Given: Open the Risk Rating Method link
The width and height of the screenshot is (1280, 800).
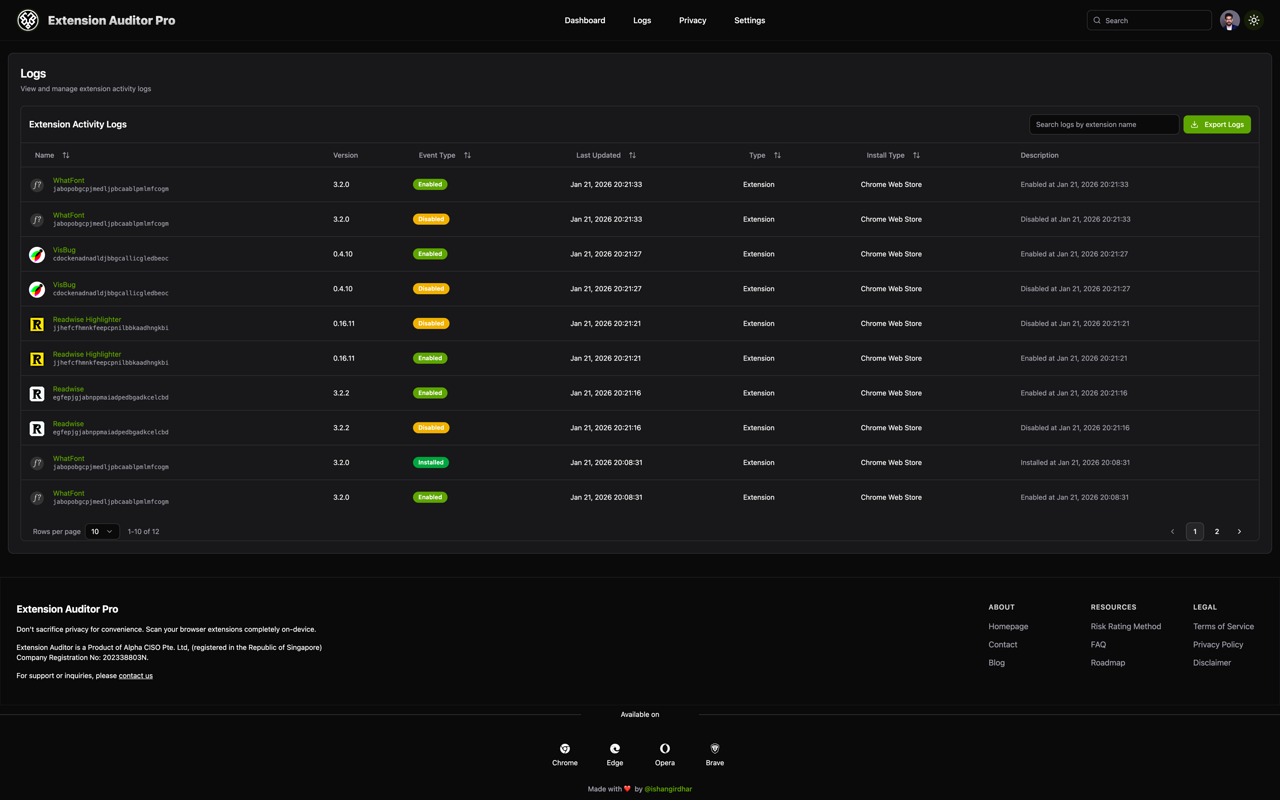Looking at the screenshot, I should point(1126,627).
